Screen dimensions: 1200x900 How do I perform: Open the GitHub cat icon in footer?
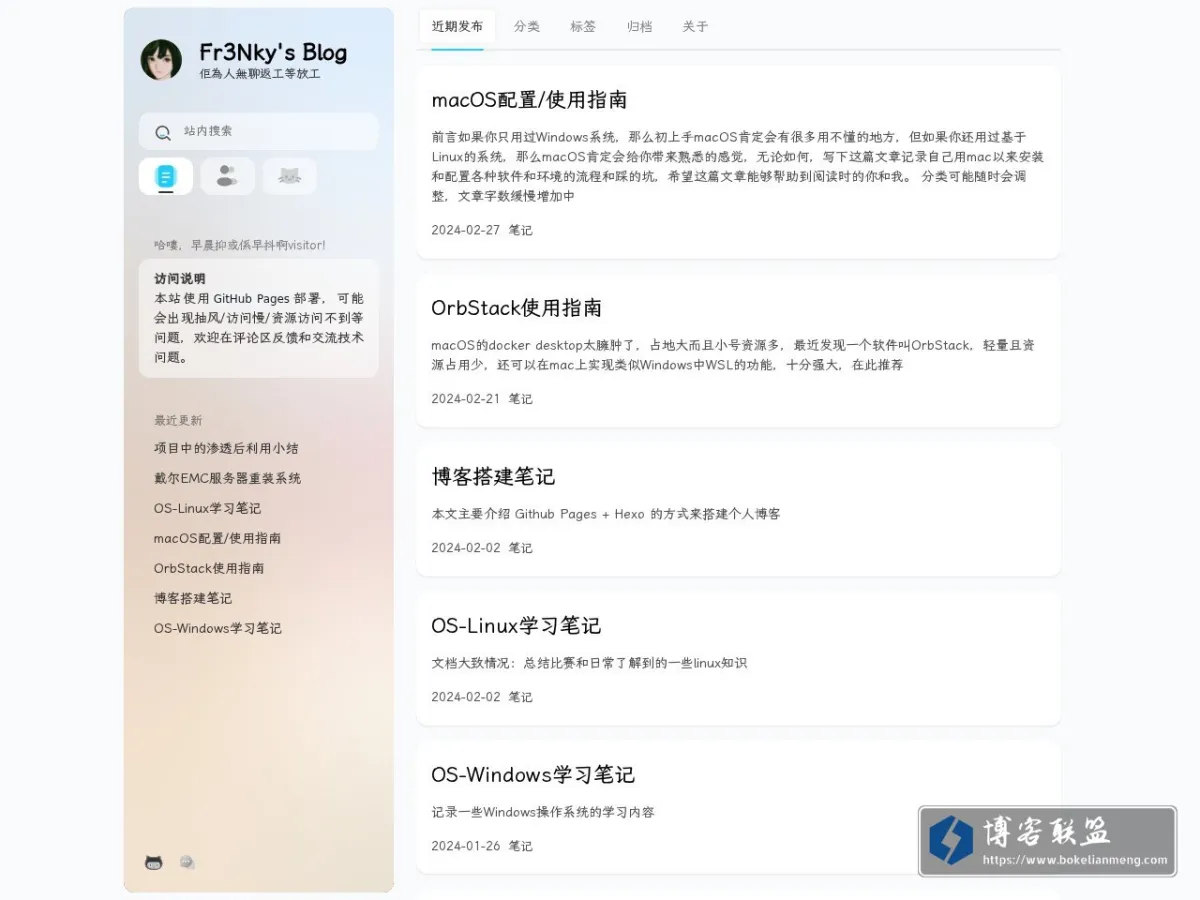154,862
